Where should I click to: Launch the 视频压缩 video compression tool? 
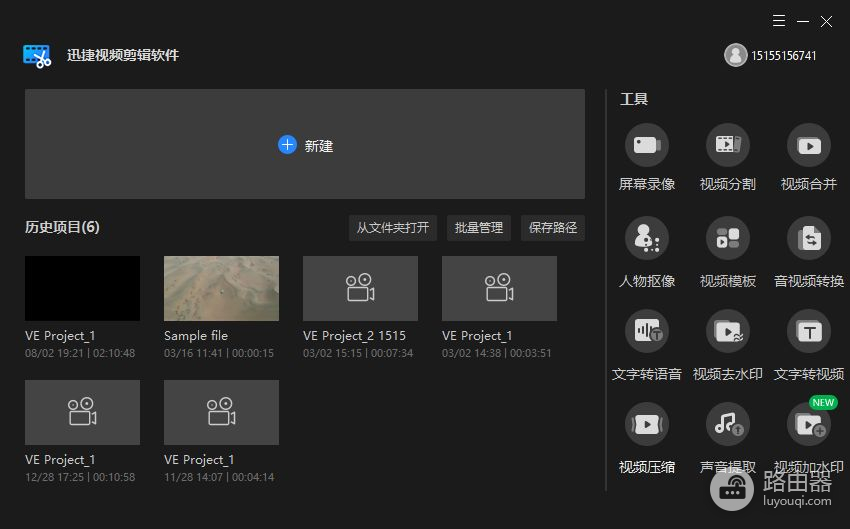pyautogui.click(x=646, y=424)
